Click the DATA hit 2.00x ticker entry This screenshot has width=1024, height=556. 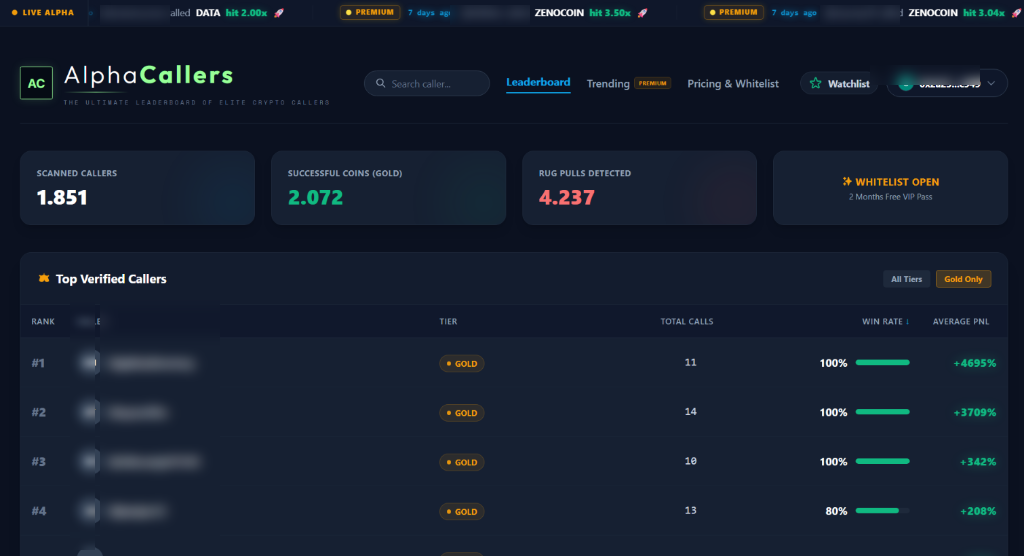pos(231,12)
